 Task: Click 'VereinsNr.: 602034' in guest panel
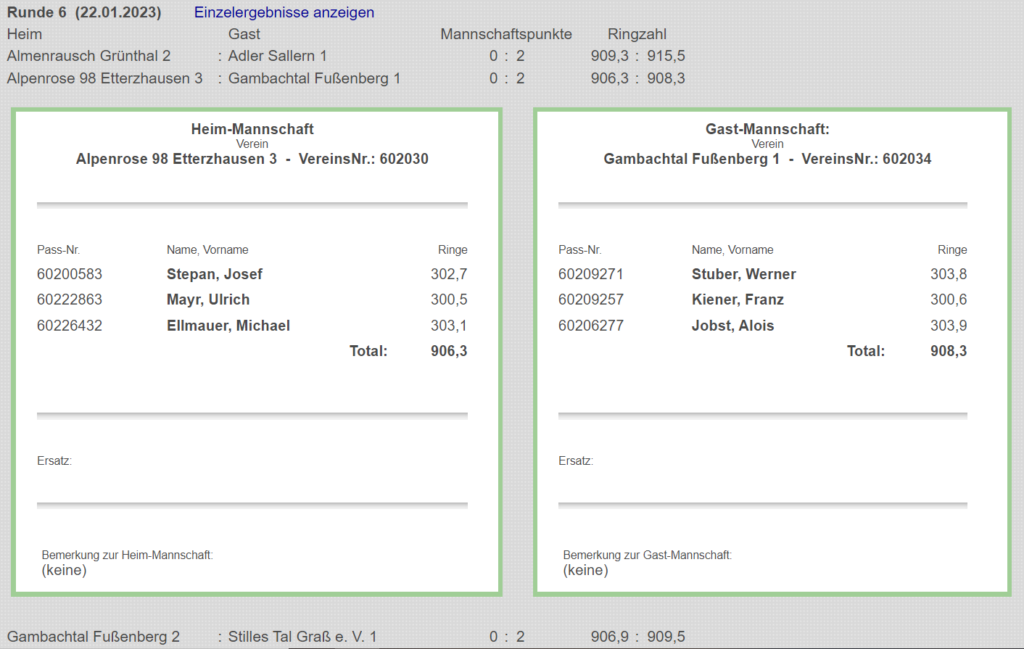click(x=866, y=159)
